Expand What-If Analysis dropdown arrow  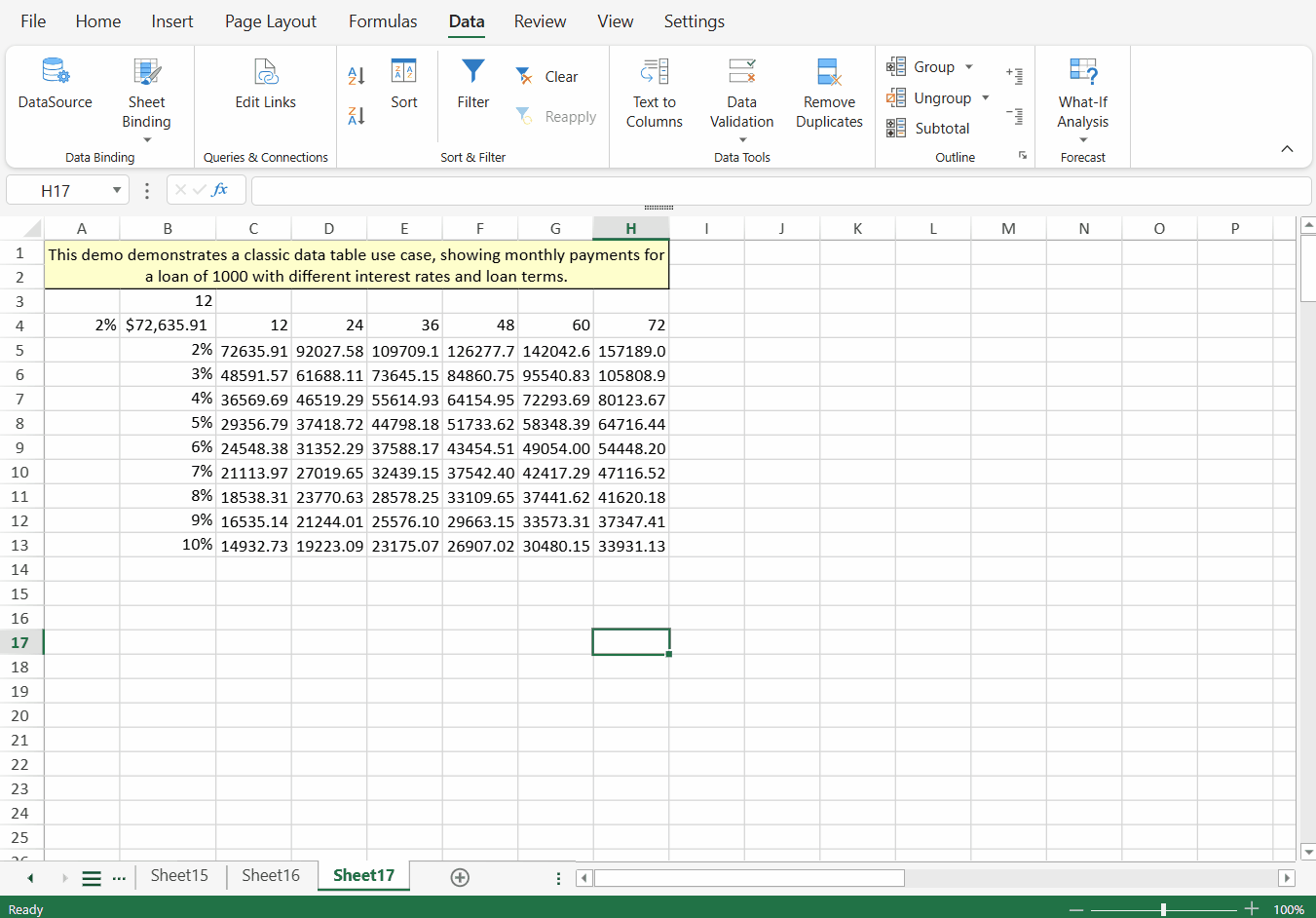(x=1083, y=140)
